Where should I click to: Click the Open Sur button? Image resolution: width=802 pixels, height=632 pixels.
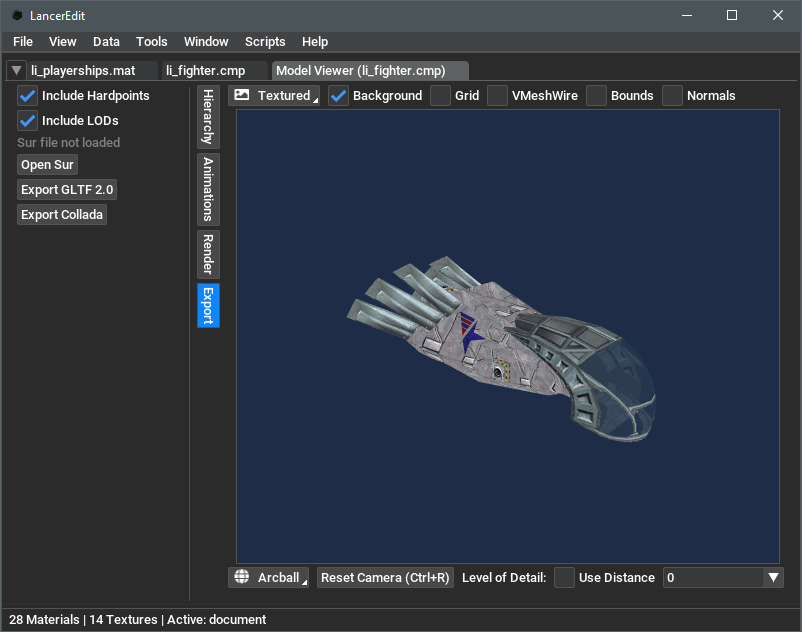(46, 164)
